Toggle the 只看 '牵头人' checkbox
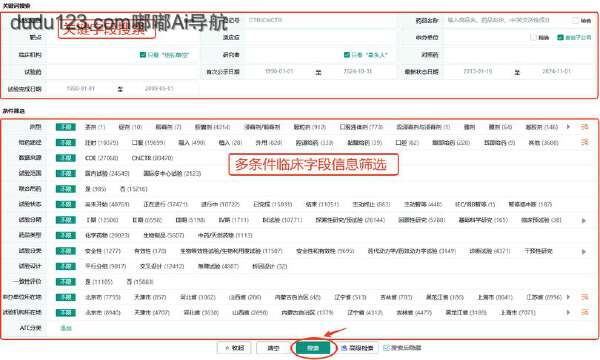The height and width of the screenshot is (360, 600). coord(347,55)
